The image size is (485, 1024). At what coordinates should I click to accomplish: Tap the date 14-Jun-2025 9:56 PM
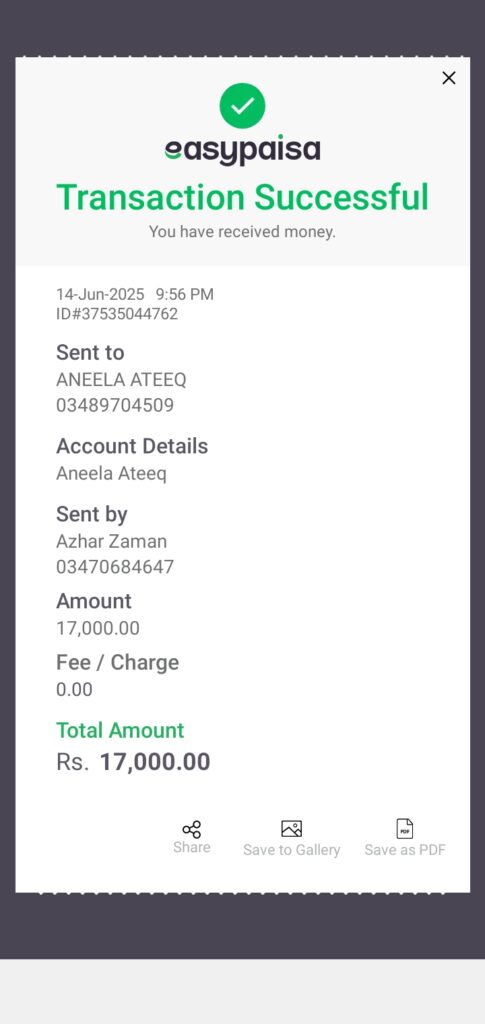135,295
